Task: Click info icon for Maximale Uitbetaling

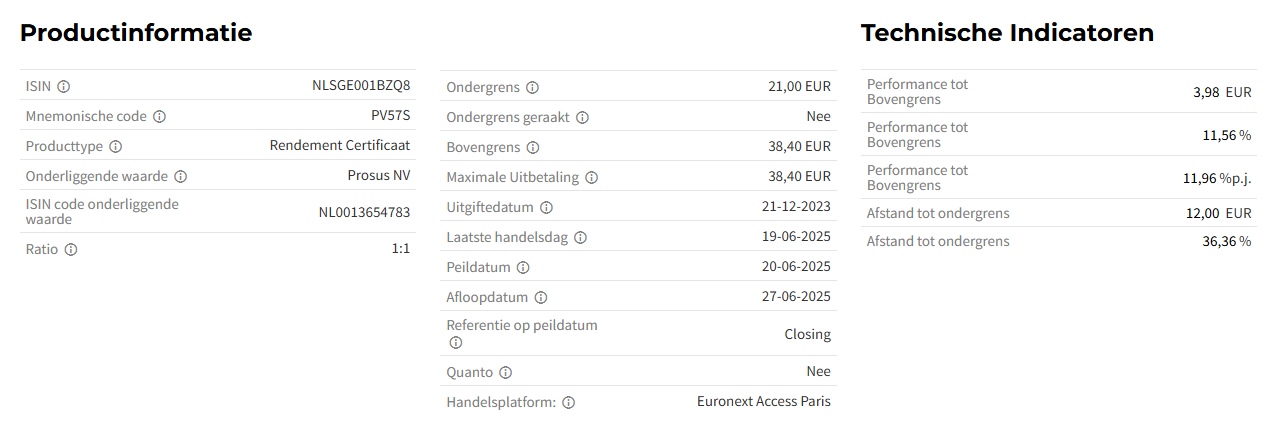Action: [592, 177]
